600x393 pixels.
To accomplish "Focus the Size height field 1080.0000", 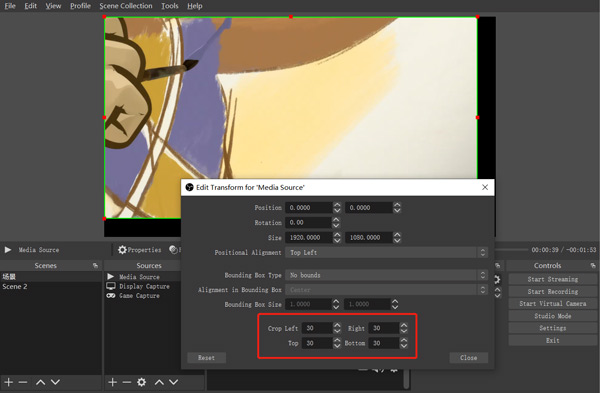I will (x=369, y=237).
